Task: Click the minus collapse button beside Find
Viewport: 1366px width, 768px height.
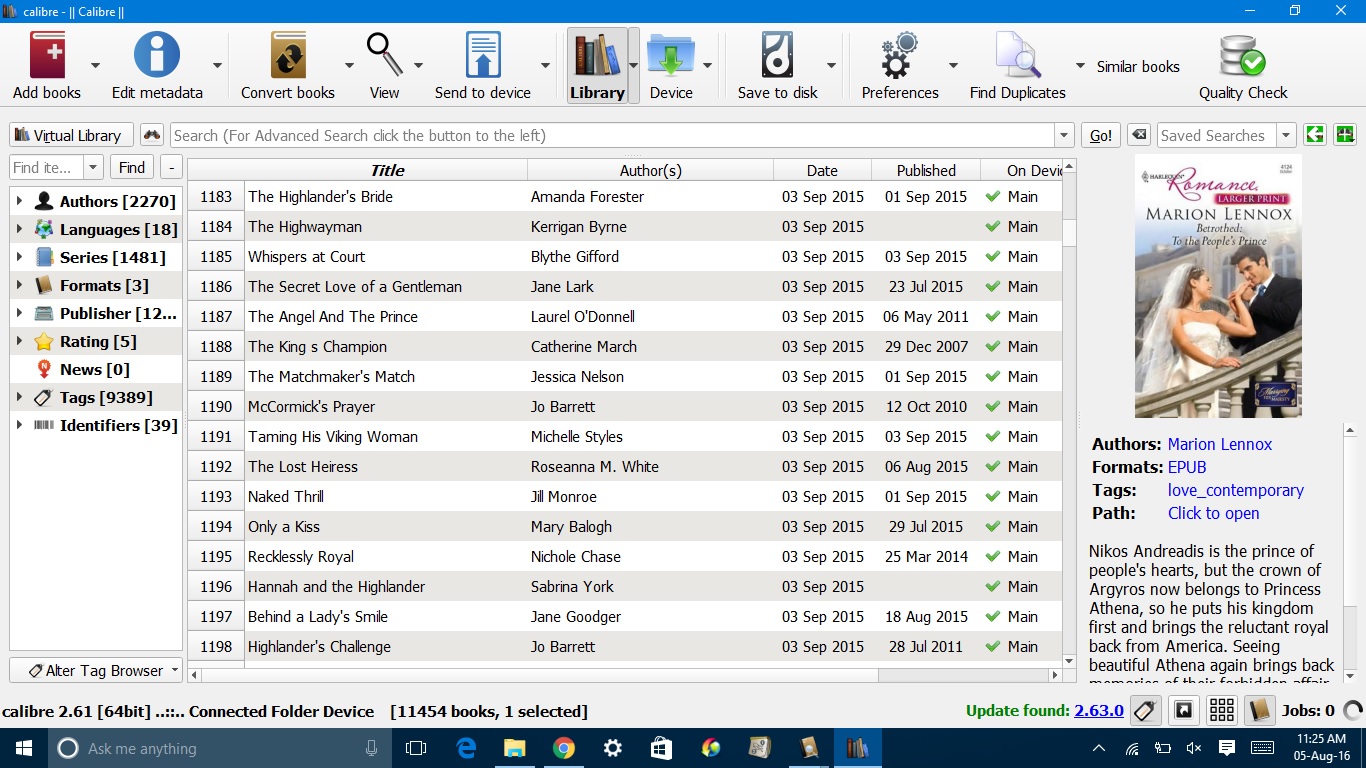Action: 171,167
